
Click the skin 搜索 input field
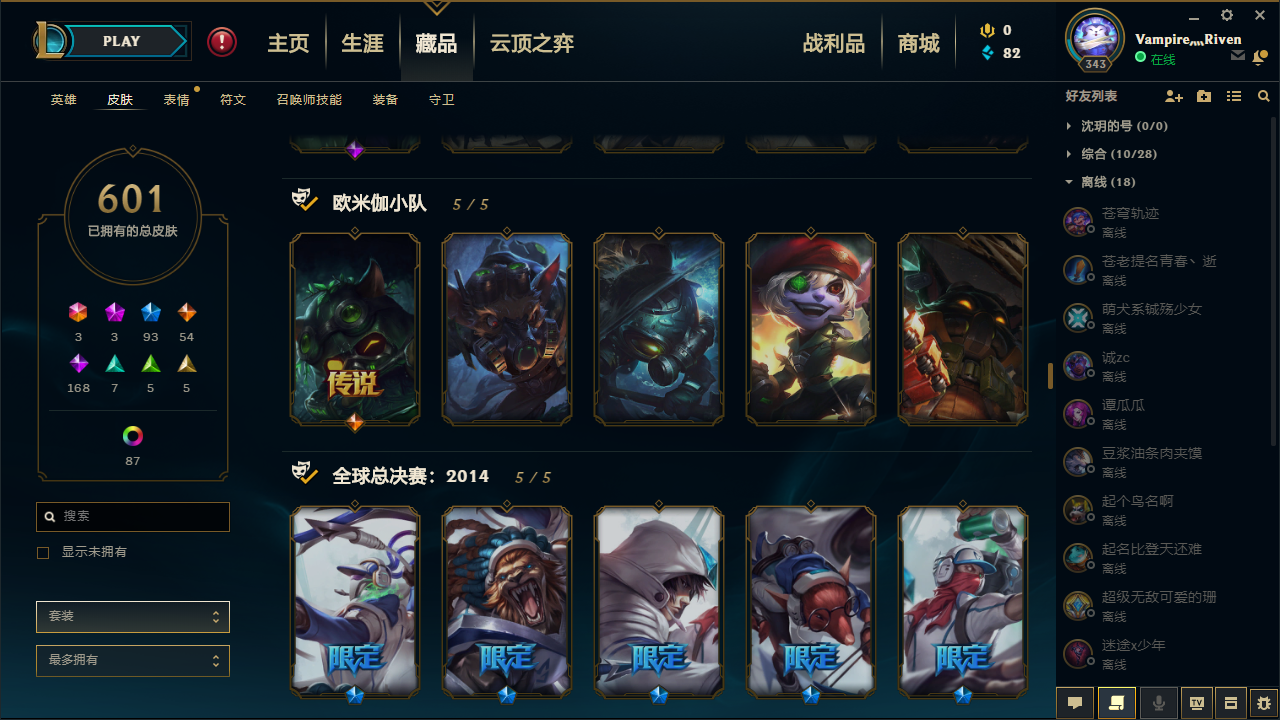point(133,517)
